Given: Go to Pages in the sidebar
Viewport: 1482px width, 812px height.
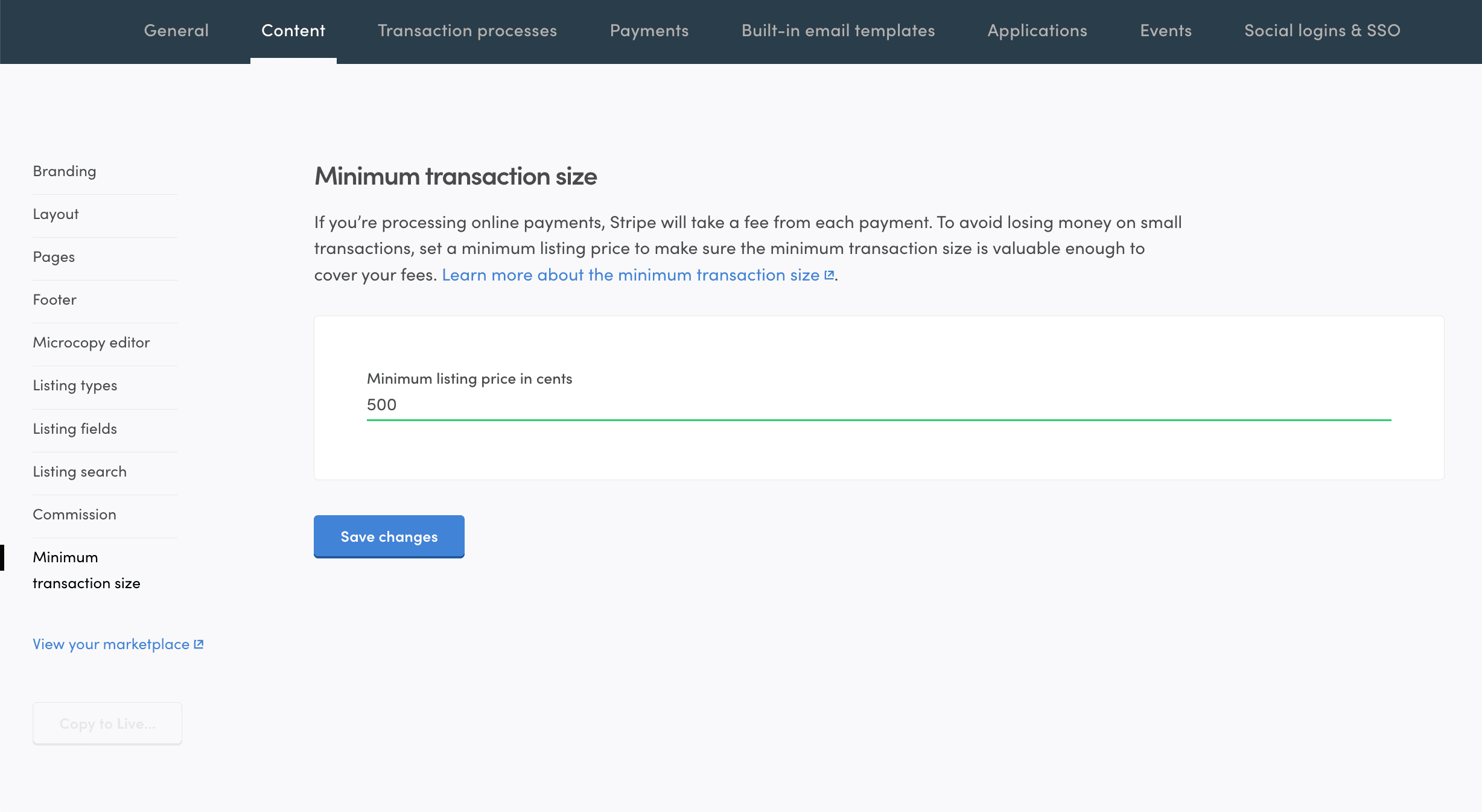Looking at the screenshot, I should coord(54,257).
